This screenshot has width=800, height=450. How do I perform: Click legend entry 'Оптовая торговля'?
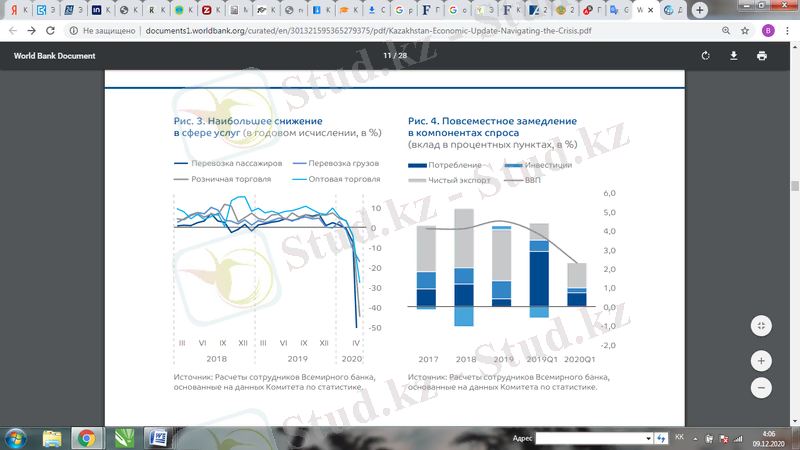pos(336,179)
